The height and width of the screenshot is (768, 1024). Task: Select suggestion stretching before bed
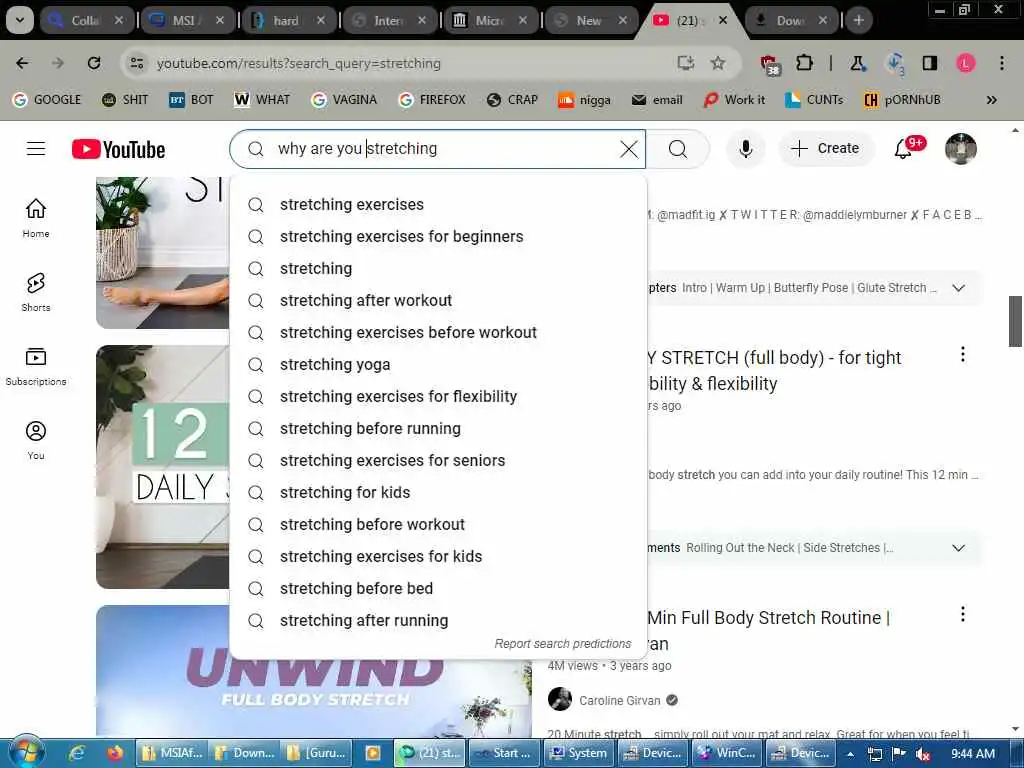[438, 588]
